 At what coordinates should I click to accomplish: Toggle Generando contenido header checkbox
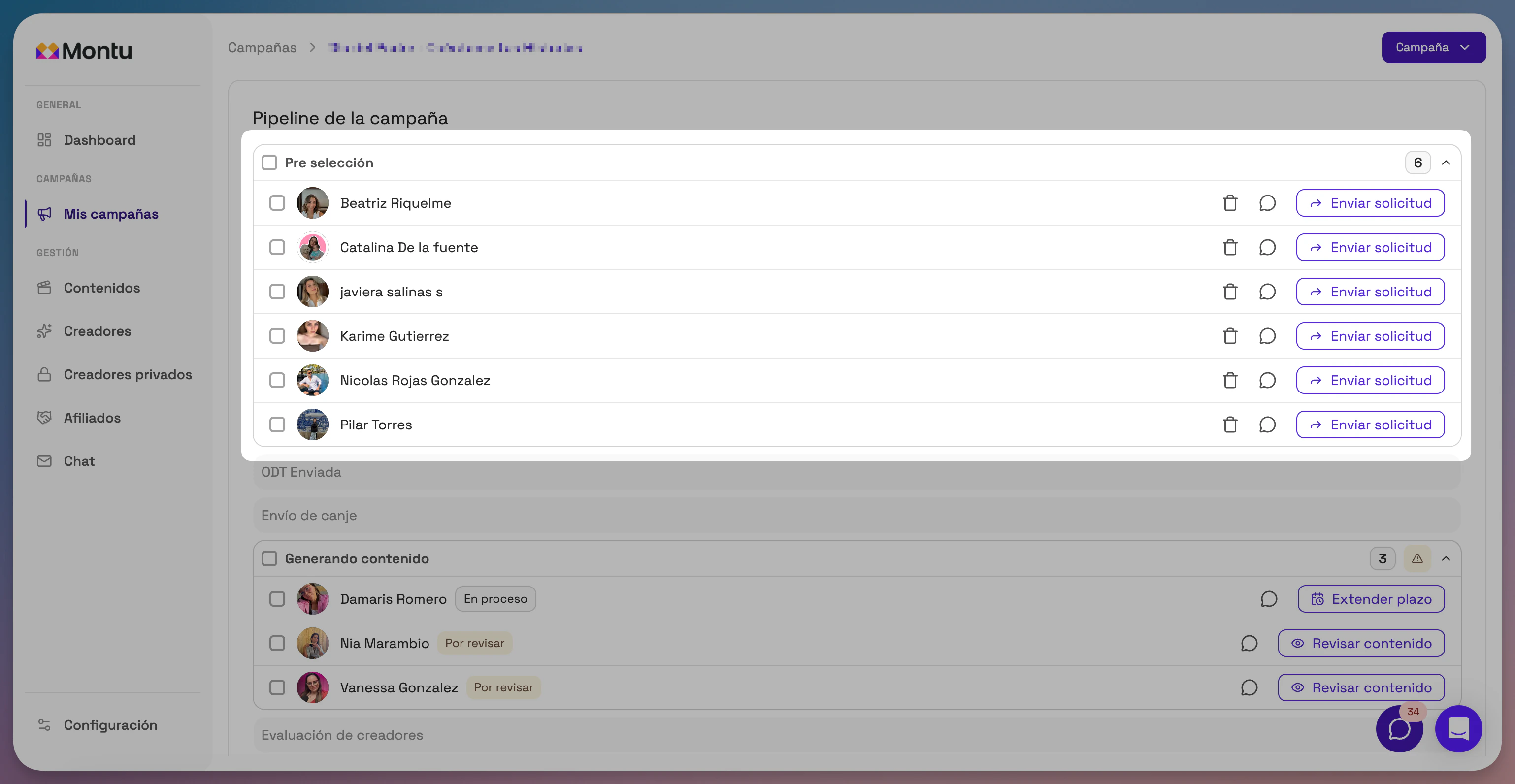pyautogui.click(x=269, y=558)
